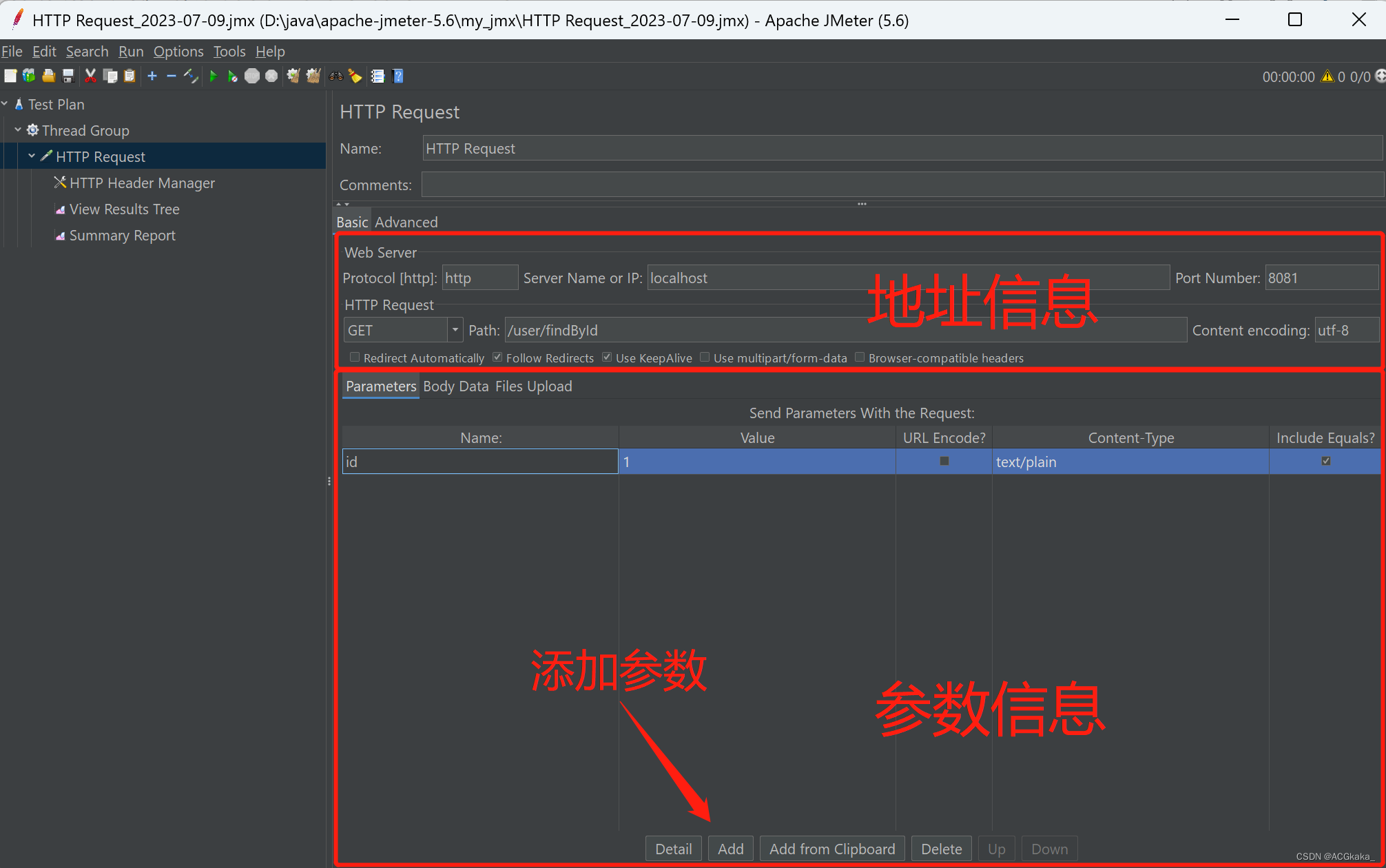The image size is (1386, 868).
Task: Toggle Include Equals checkbox for id row
Action: coord(1326,461)
